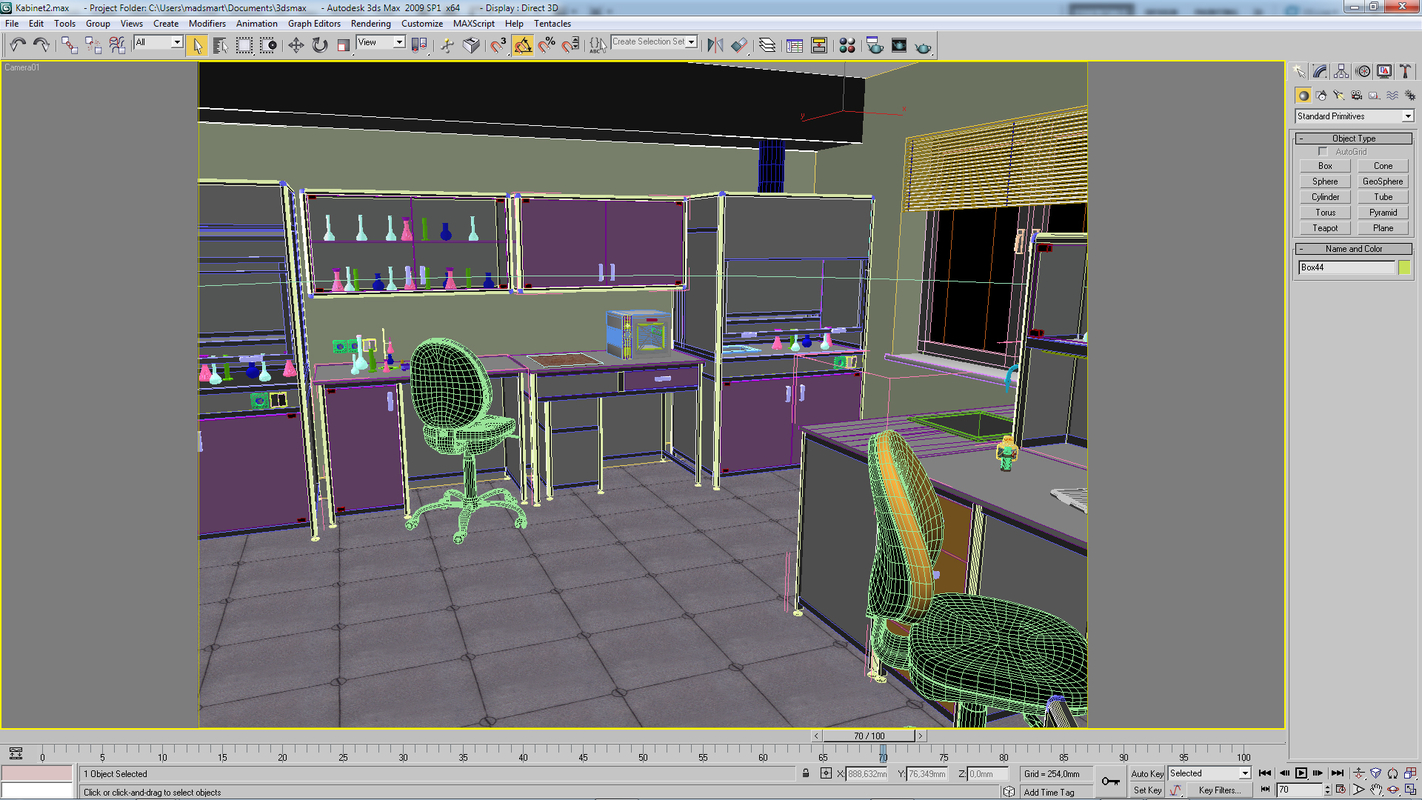Activate the Select and Rotate tool
This screenshot has width=1422, height=800.
[319, 45]
